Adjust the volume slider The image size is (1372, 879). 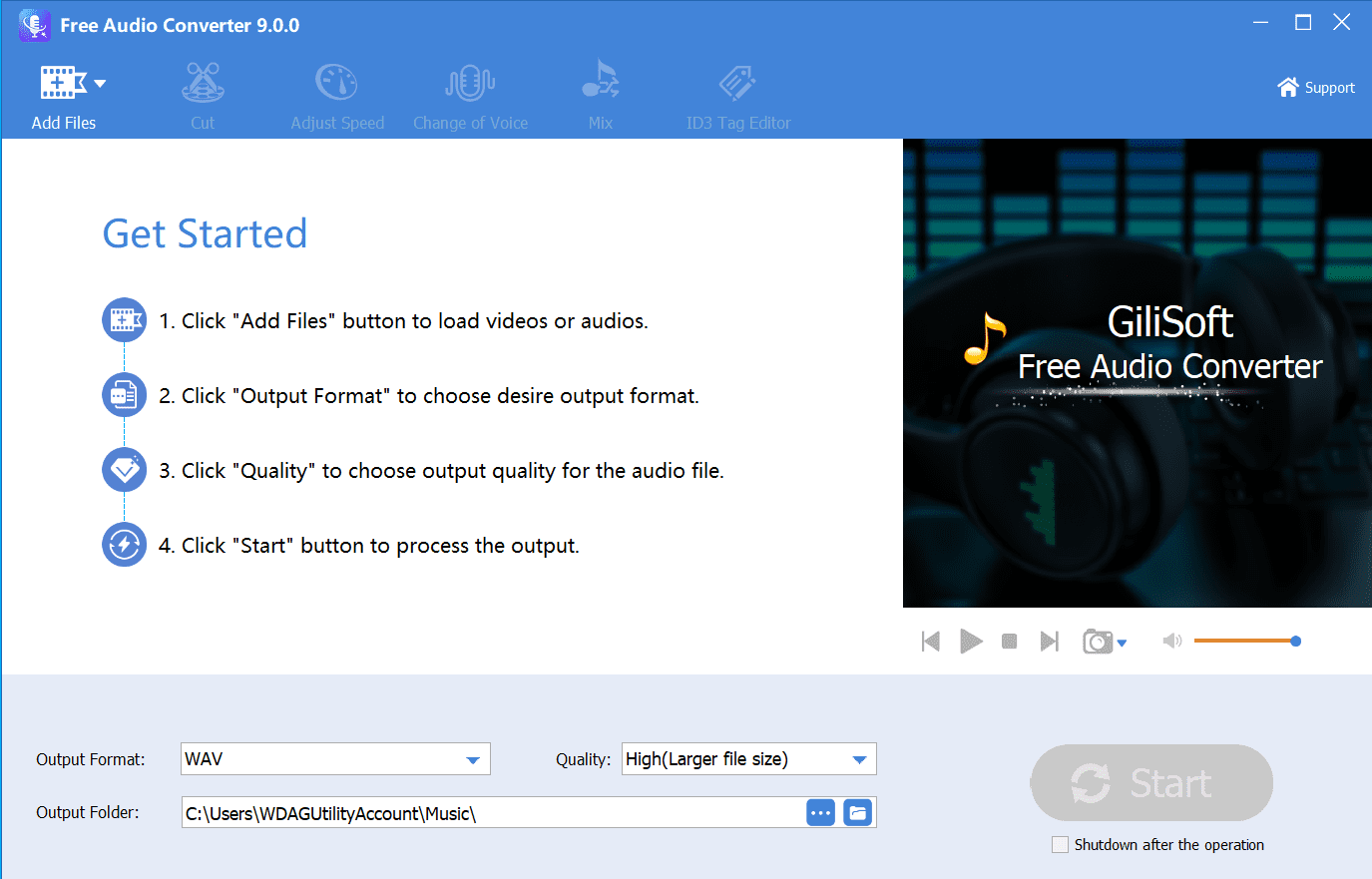pyautogui.click(x=1247, y=641)
